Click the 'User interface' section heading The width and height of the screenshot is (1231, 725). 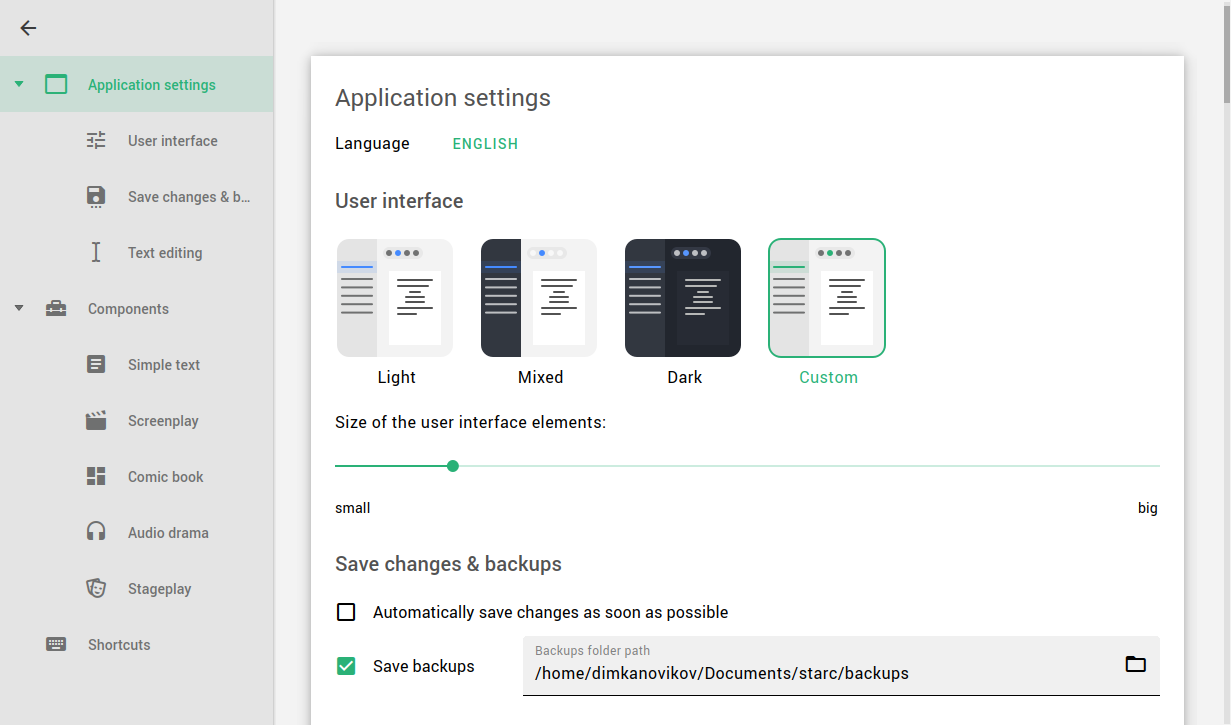[399, 201]
